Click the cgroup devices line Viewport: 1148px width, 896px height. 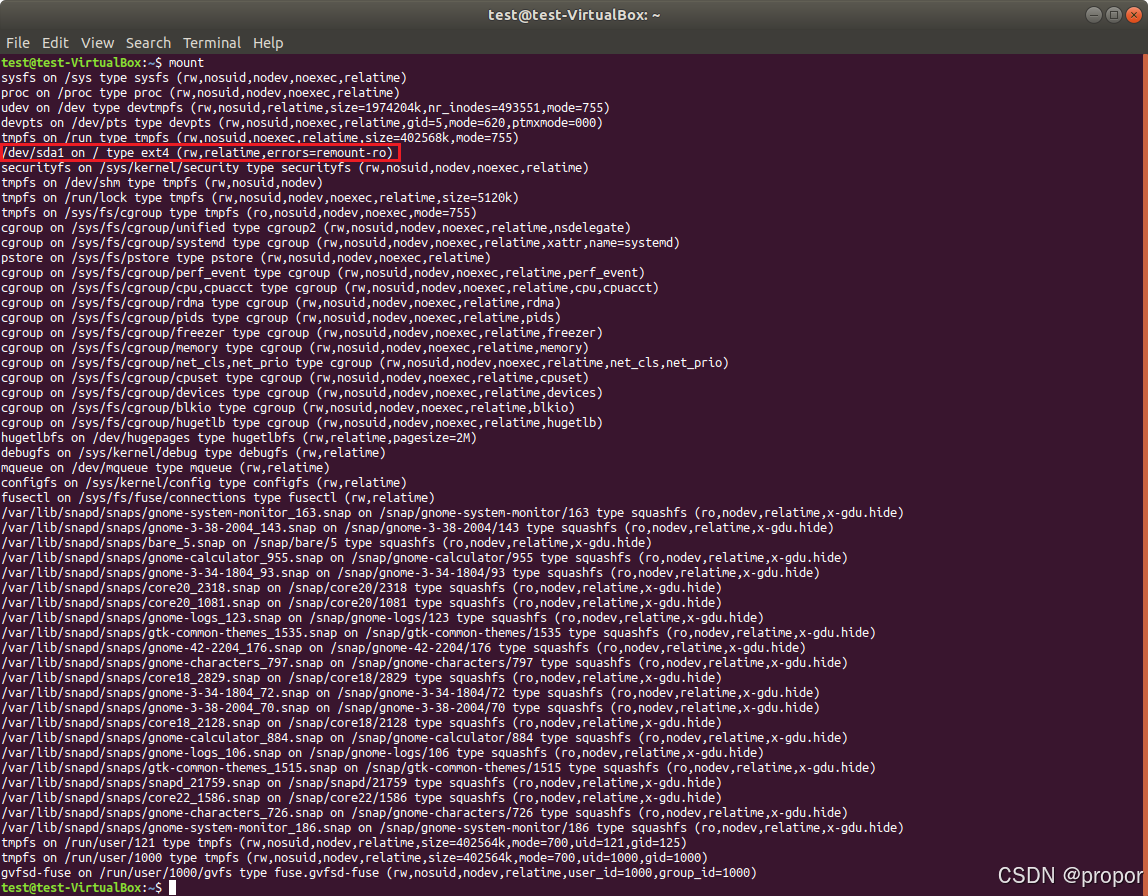click(x=302, y=393)
